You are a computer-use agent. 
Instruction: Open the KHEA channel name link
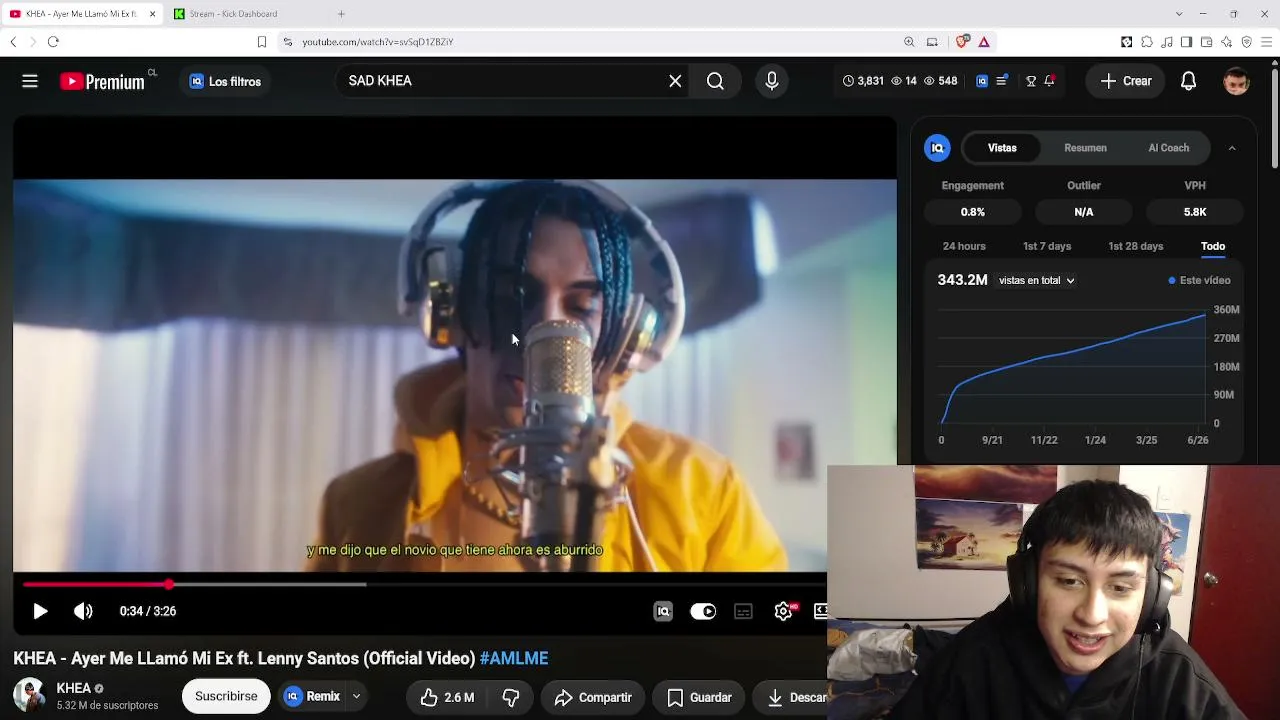74,688
